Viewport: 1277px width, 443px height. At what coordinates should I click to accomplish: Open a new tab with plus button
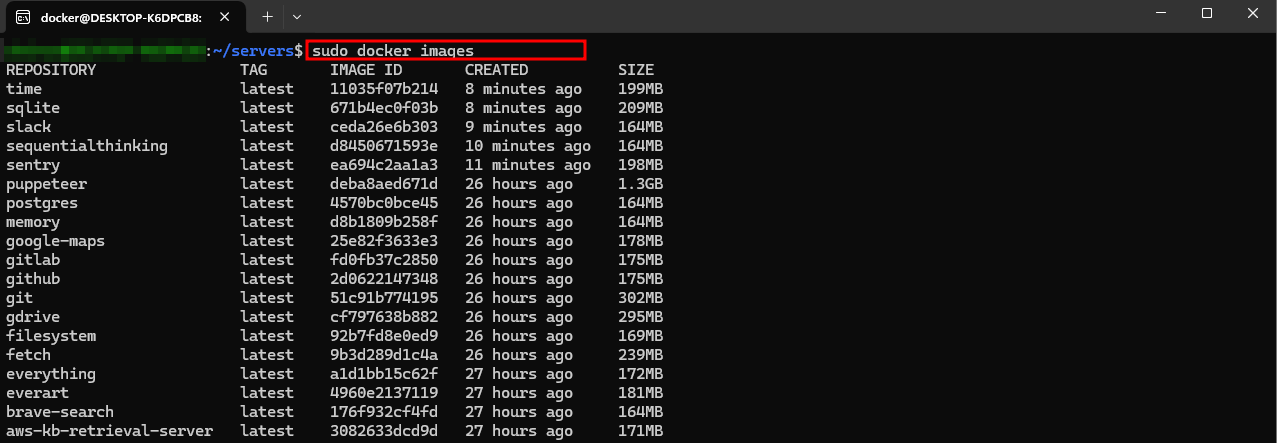pos(267,17)
